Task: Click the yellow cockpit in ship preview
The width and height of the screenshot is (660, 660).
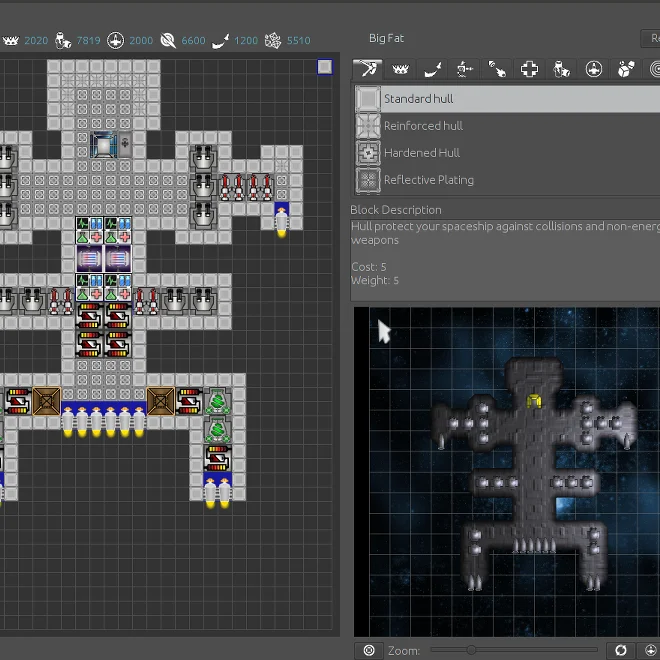Action: [x=534, y=401]
